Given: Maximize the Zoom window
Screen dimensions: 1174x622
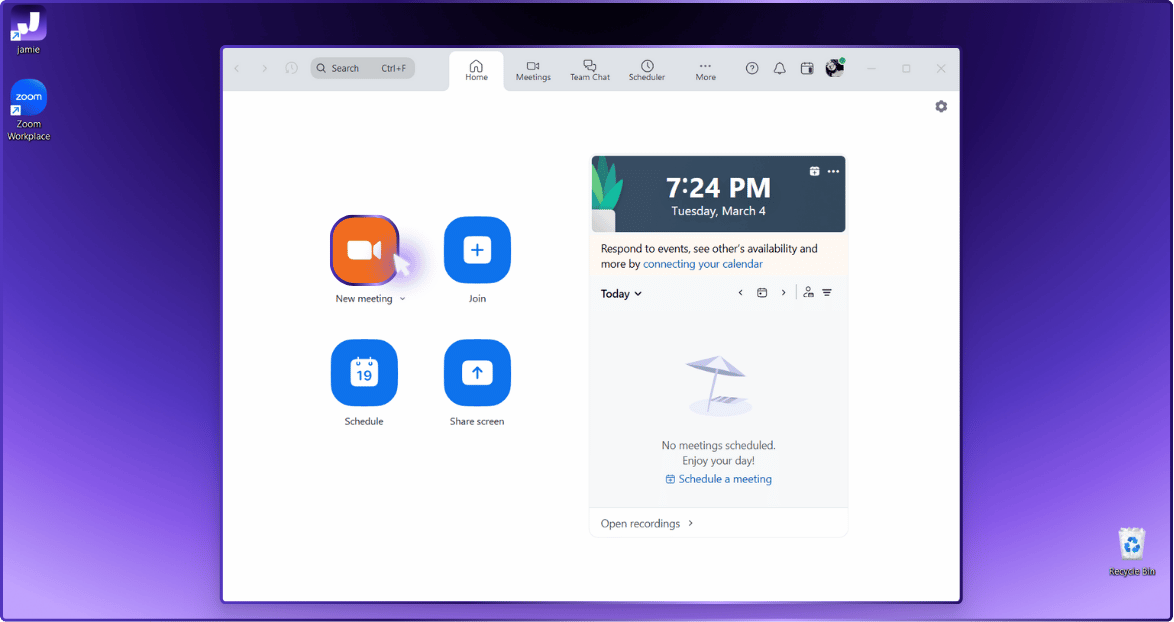Looking at the screenshot, I should [907, 68].
